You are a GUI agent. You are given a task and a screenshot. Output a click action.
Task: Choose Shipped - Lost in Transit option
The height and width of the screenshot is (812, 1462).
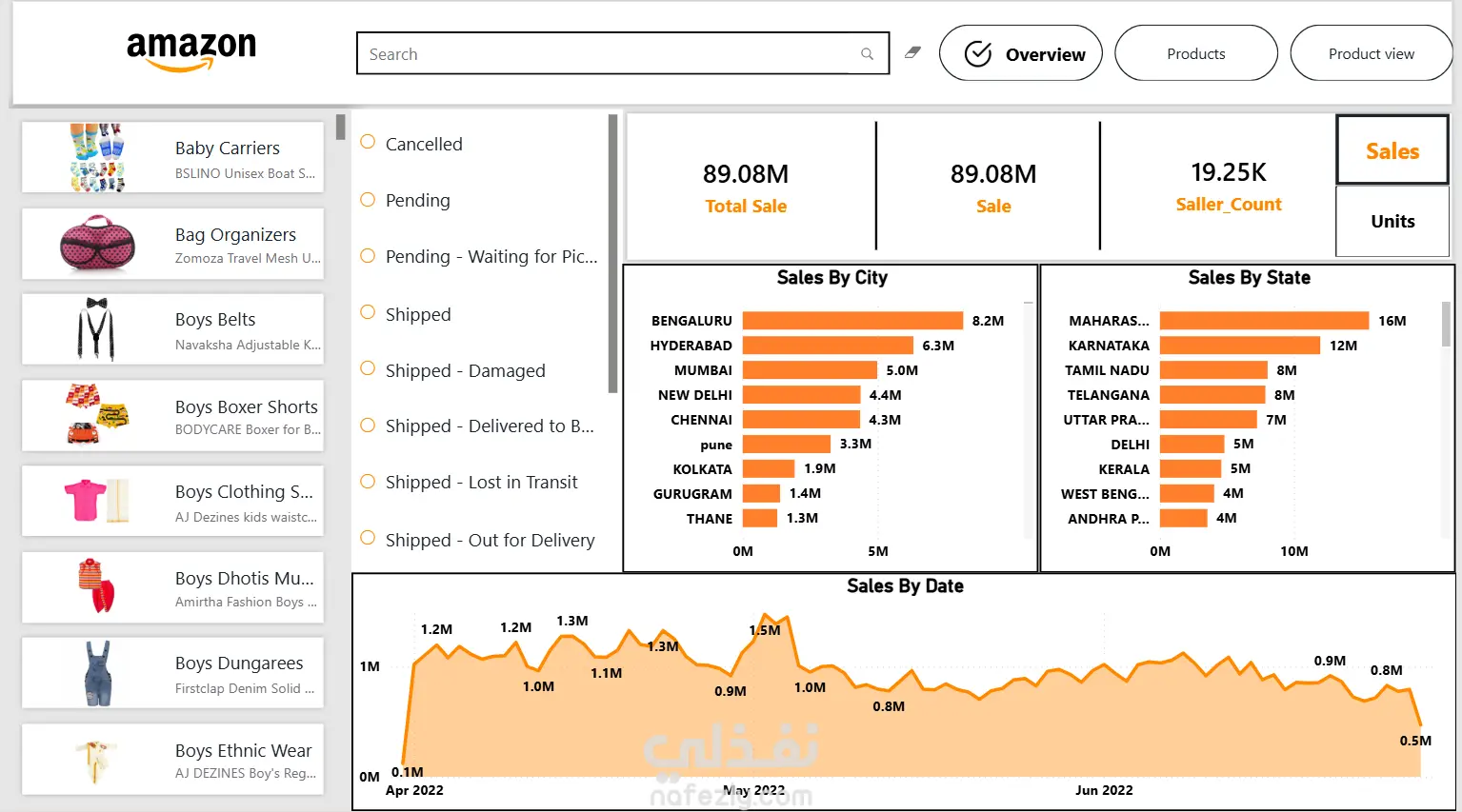click(368, 481)
